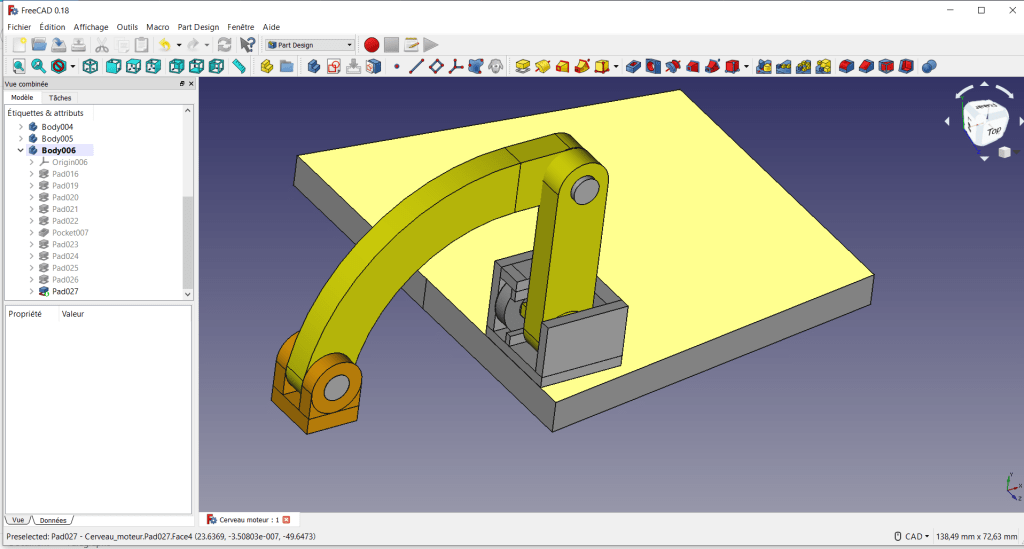Screen dimensions: 1024x549
Task: Expand the Pad027 tree item
Action: 32,291
